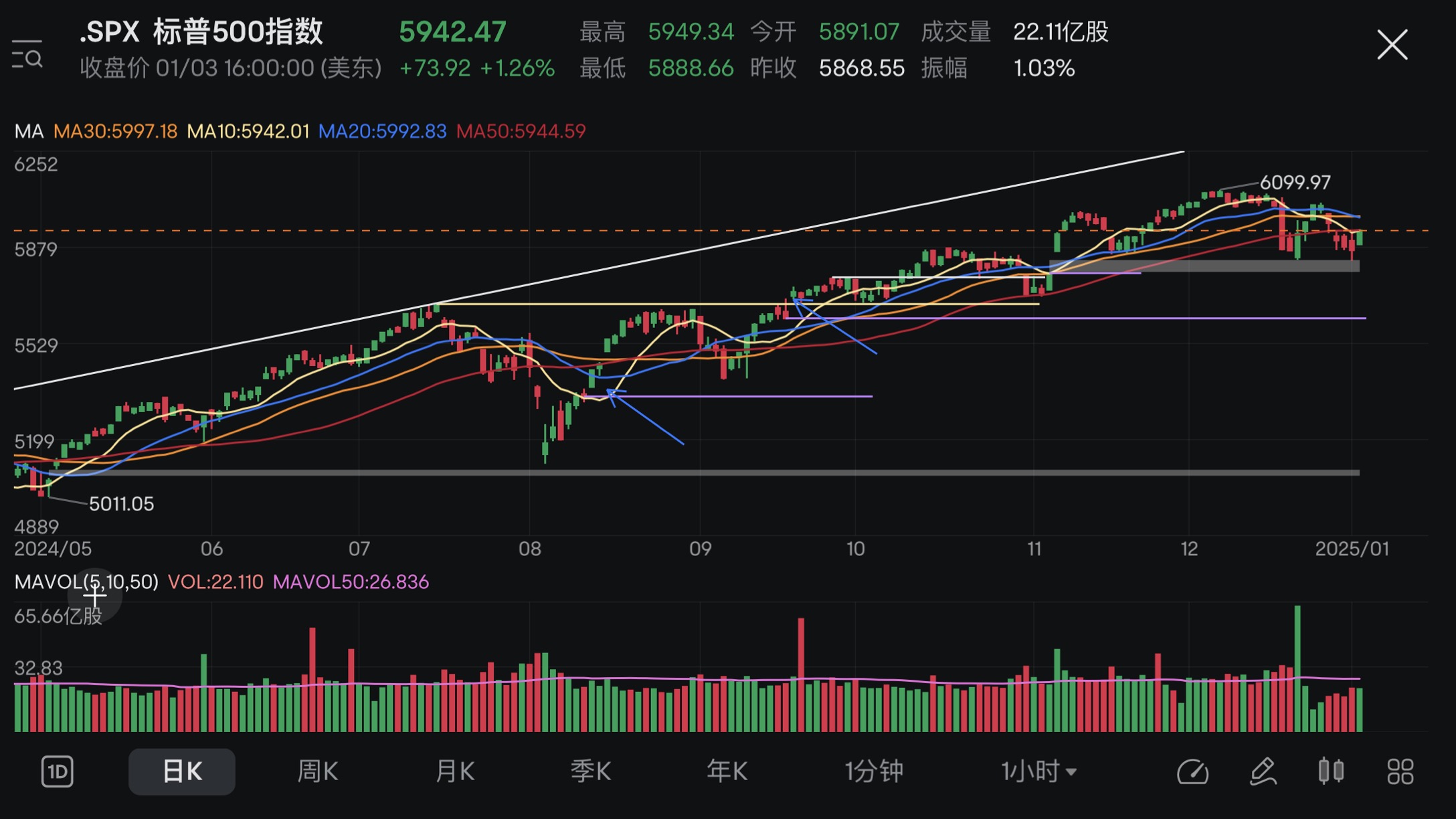The height and width of the screenshot is (819, 1456).
Task: Click the percent change +1.26%
Action: click(517, 68)
